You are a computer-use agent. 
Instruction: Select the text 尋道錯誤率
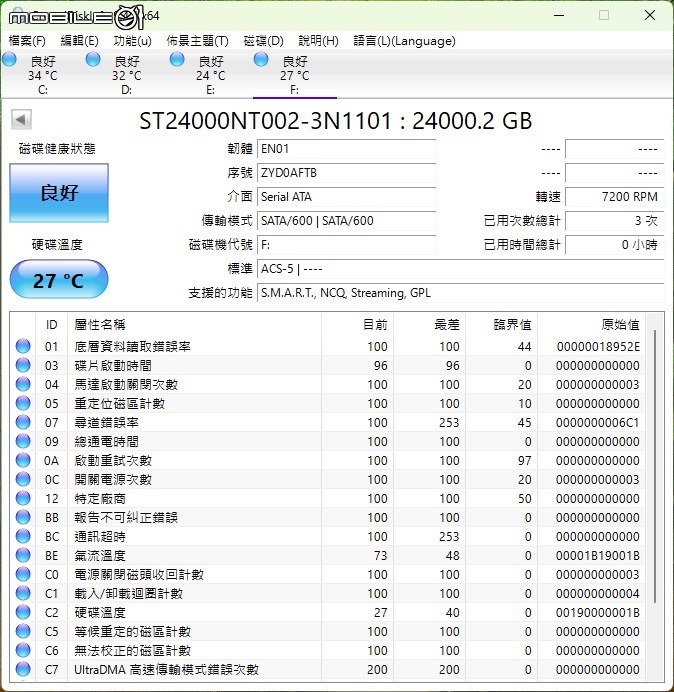click(x=106, y=422)
